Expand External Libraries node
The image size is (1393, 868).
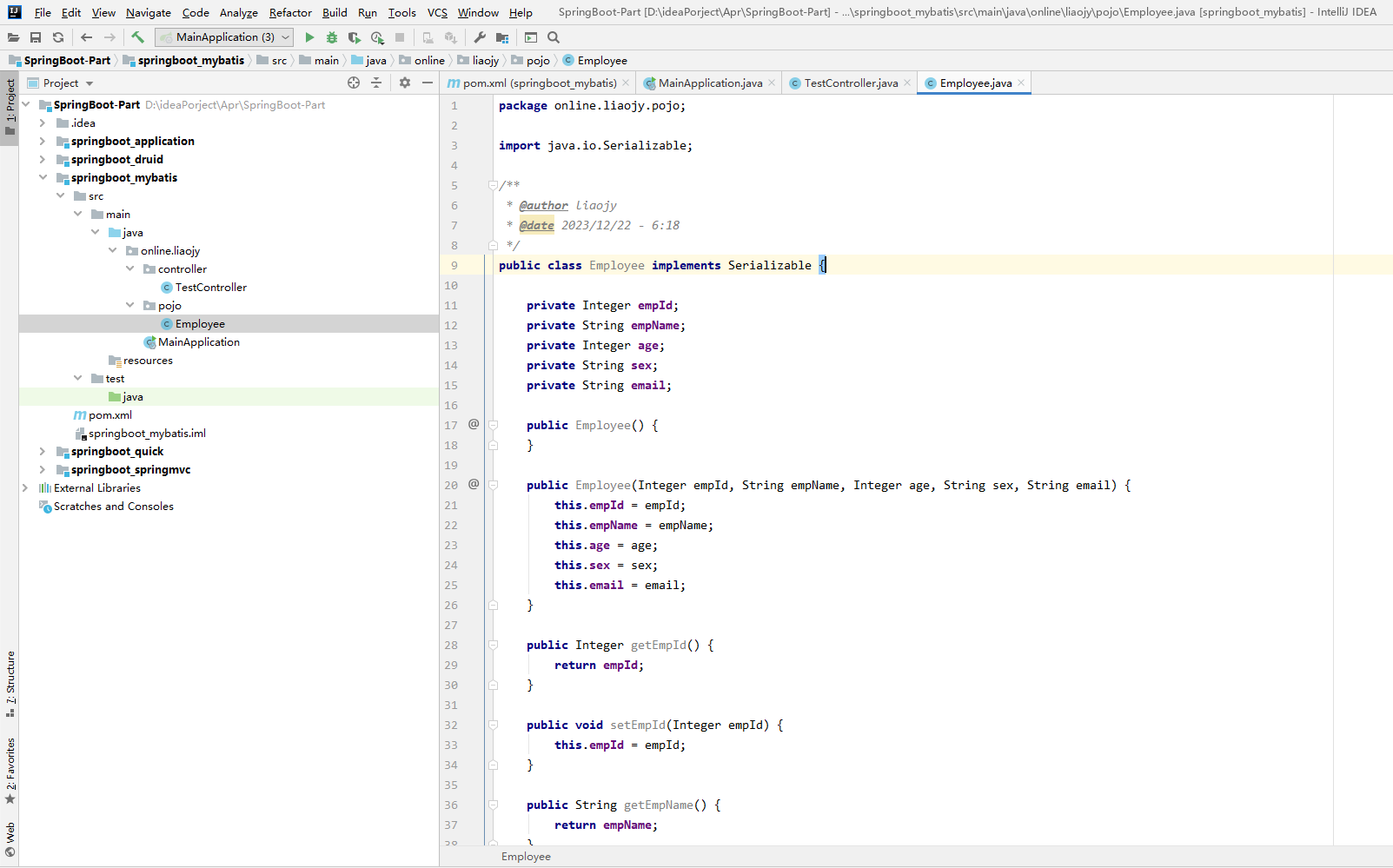point(25,487)
